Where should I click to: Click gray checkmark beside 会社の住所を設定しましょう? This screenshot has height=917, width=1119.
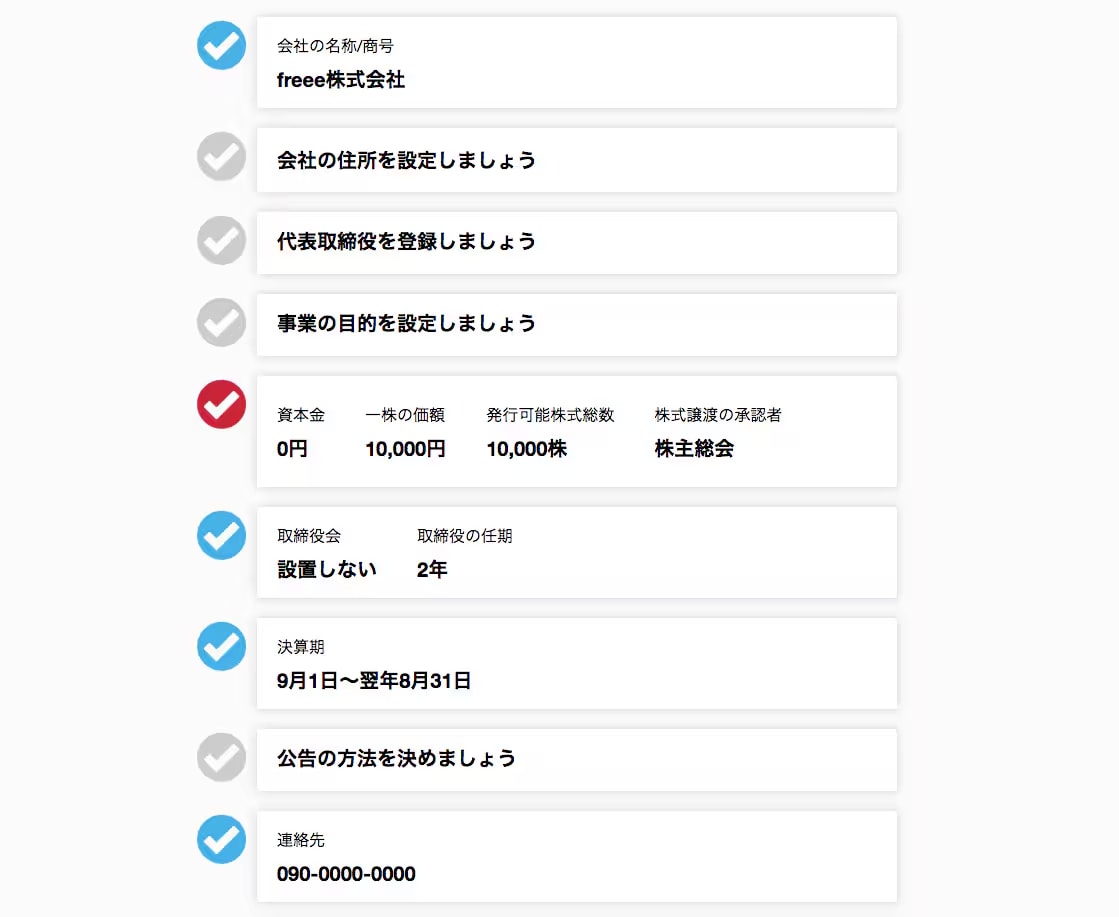[x=221, y=156]
